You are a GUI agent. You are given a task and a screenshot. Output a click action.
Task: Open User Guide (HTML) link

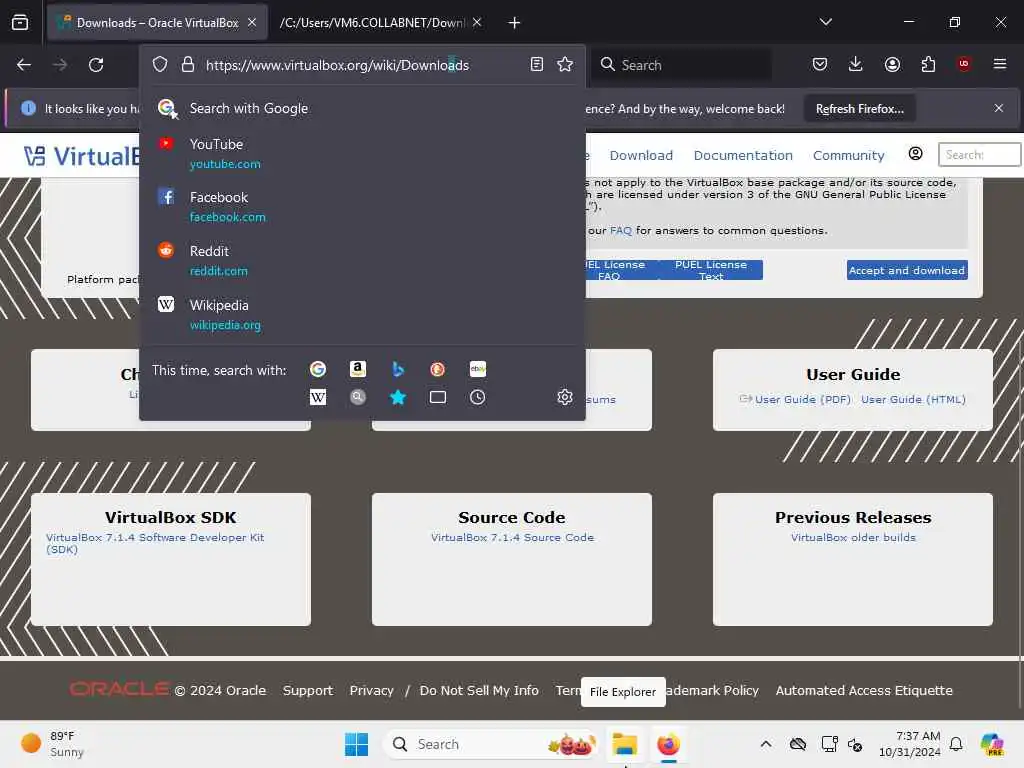[x=913, y=399]
